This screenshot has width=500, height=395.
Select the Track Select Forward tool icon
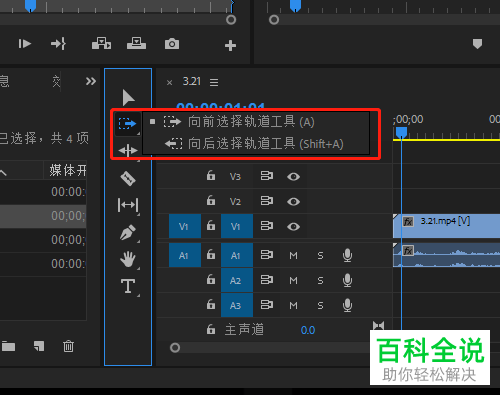tap(127, 123)
